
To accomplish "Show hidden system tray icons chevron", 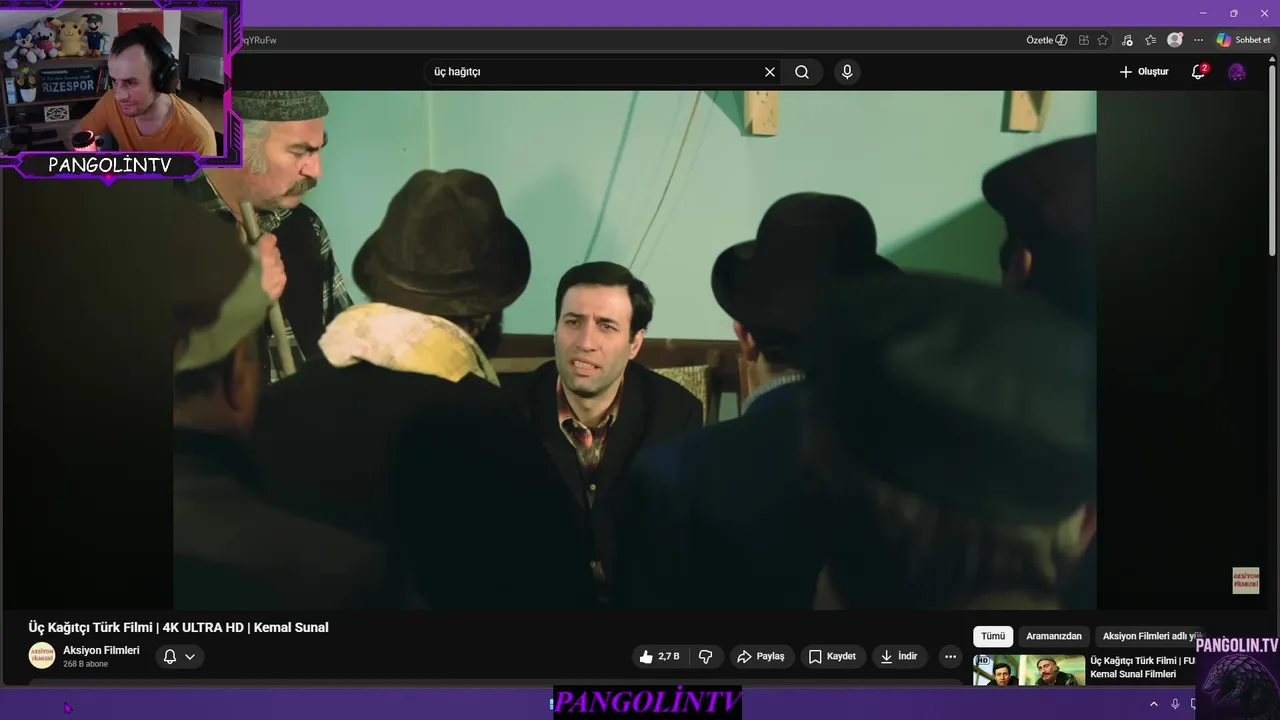I will [x=1153, y=704].
